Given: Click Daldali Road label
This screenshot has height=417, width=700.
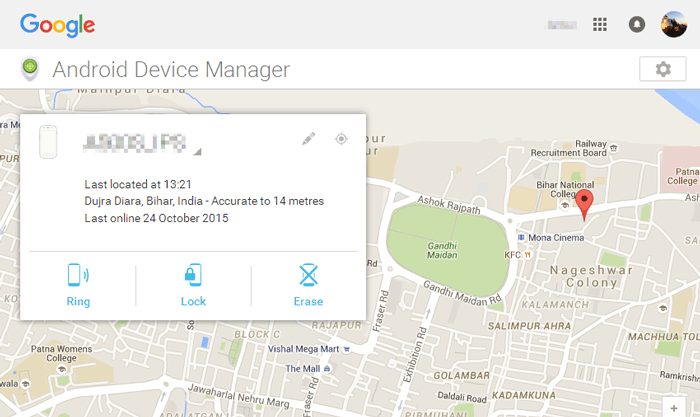Looking at the screenshot, I should 462,396.
